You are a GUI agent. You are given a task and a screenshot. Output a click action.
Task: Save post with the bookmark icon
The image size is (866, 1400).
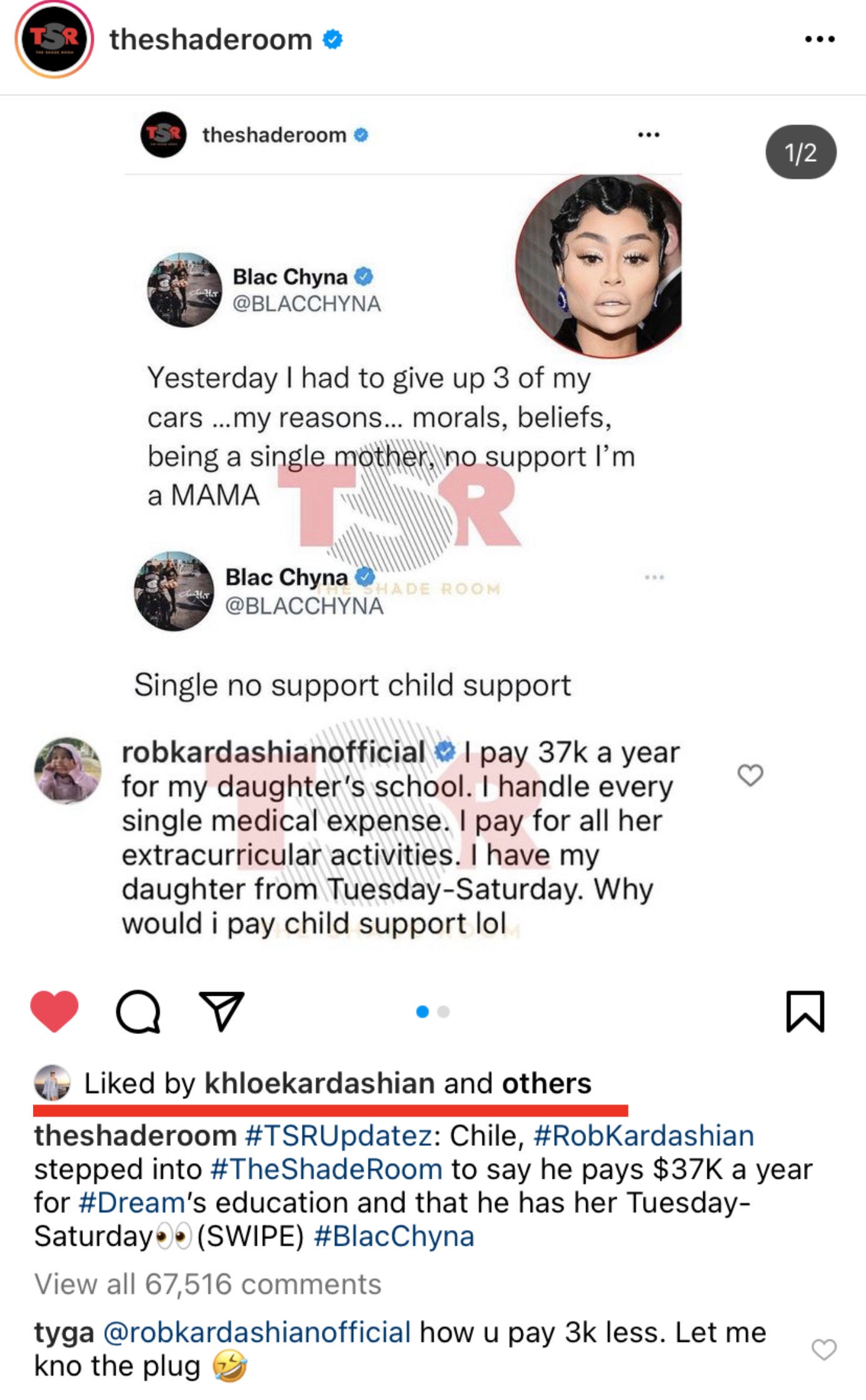point(805,1011)
